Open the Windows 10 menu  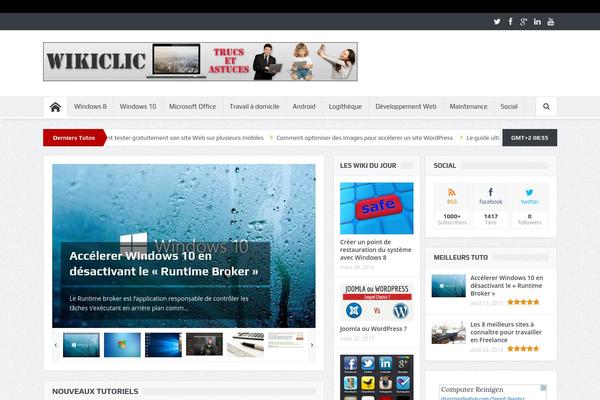coord(138,106)
